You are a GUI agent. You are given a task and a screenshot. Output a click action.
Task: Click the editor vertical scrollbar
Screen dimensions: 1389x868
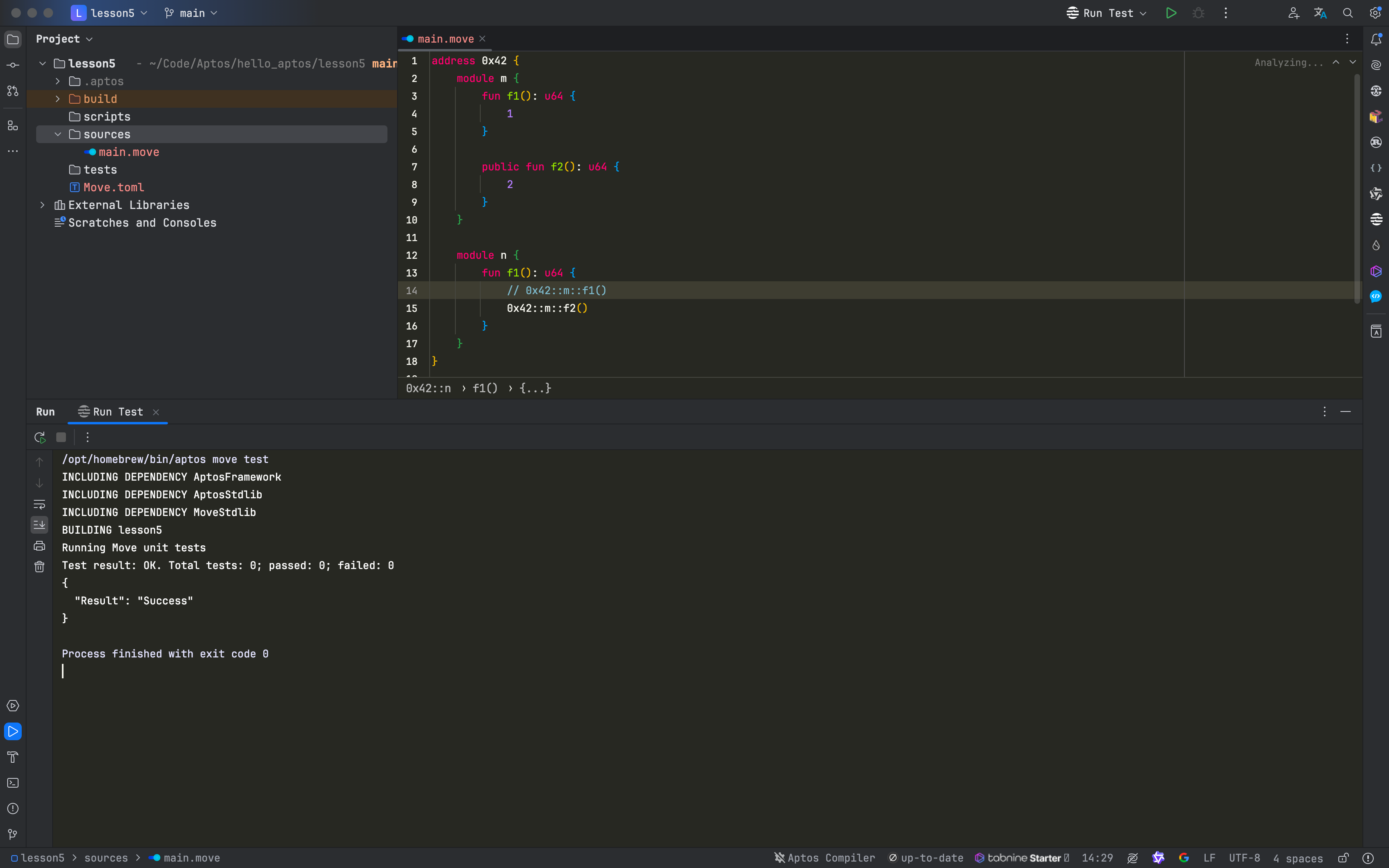pos(1357,188)
